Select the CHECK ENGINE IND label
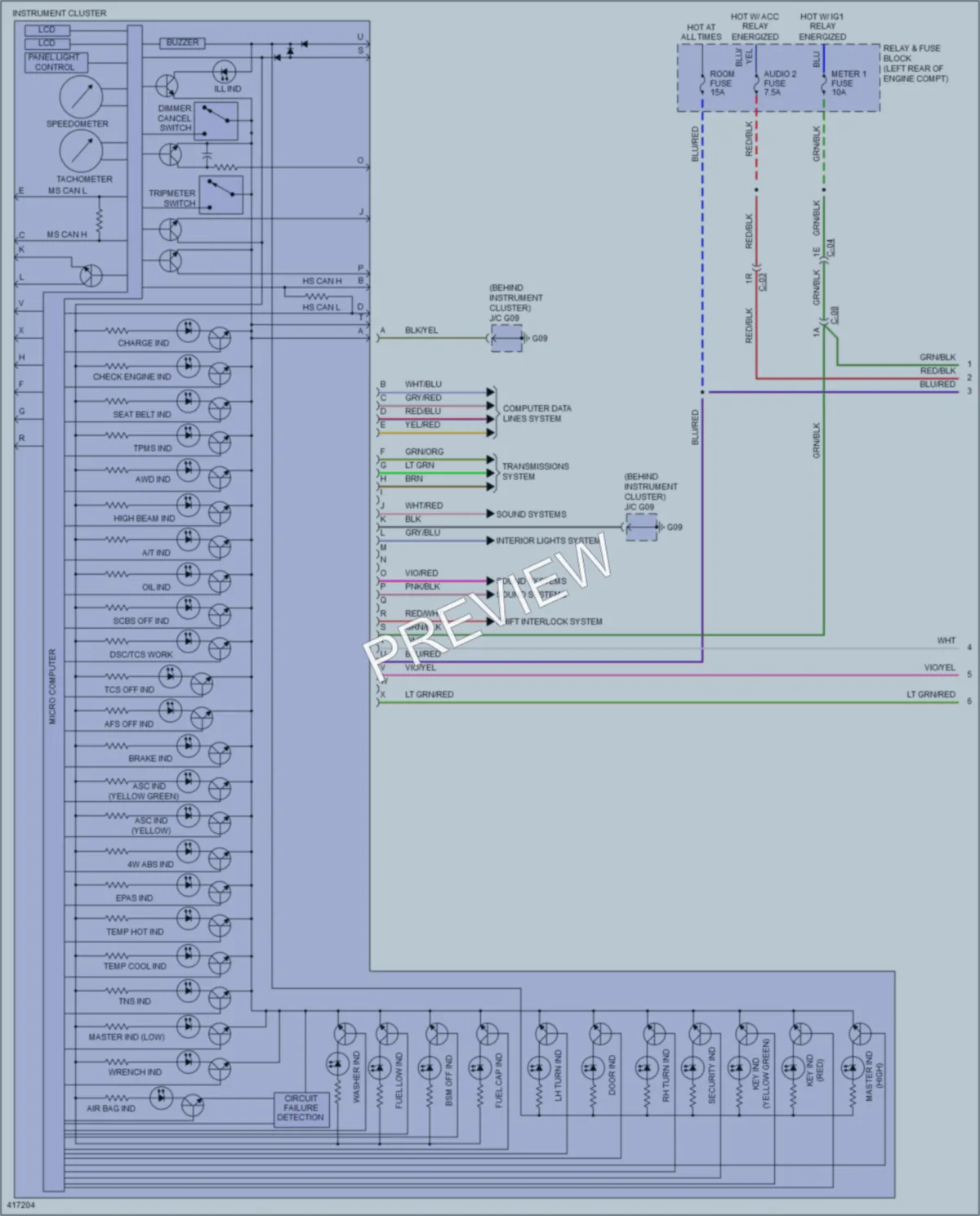Screen dimensions: 980x1216 coord(132,377)
